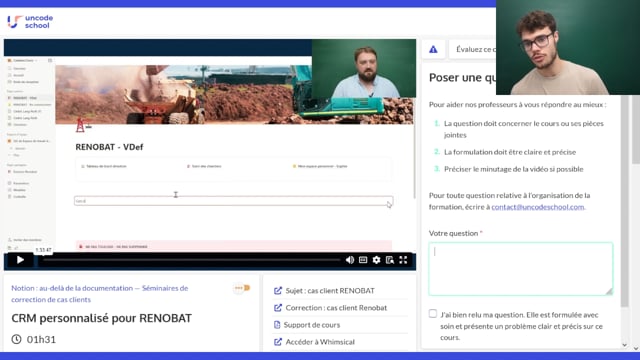Screen dimensions: 640x360
Task: Select 'RENOBAT - VDef' in Notion sidebar
Action: click(x=24, y=98)
